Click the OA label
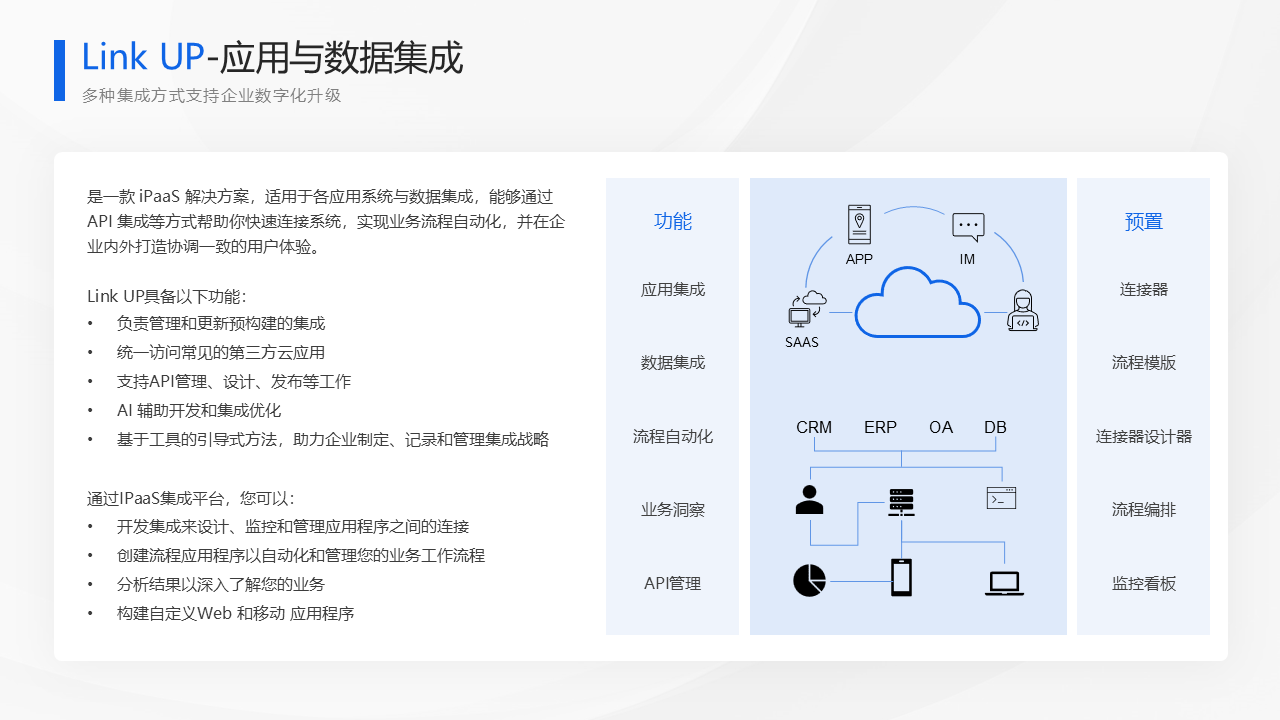 (941, 427)
